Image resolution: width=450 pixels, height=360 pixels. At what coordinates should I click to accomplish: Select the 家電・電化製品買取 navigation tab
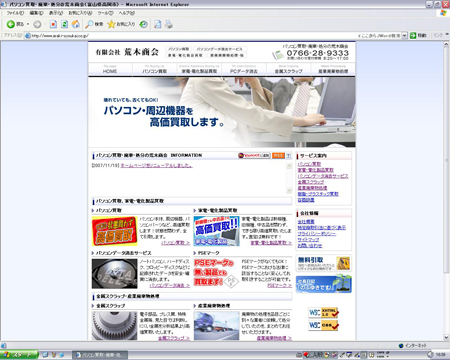point(199,69)
